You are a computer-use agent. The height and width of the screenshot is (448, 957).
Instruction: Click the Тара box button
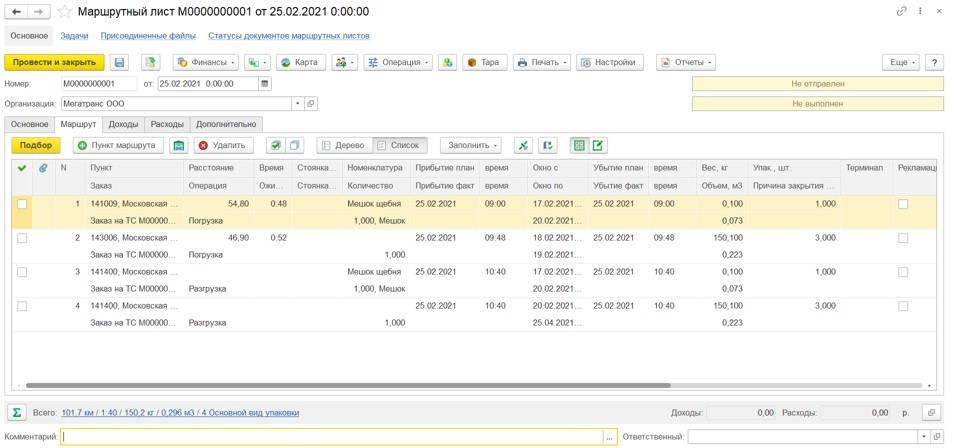[483, 62]
